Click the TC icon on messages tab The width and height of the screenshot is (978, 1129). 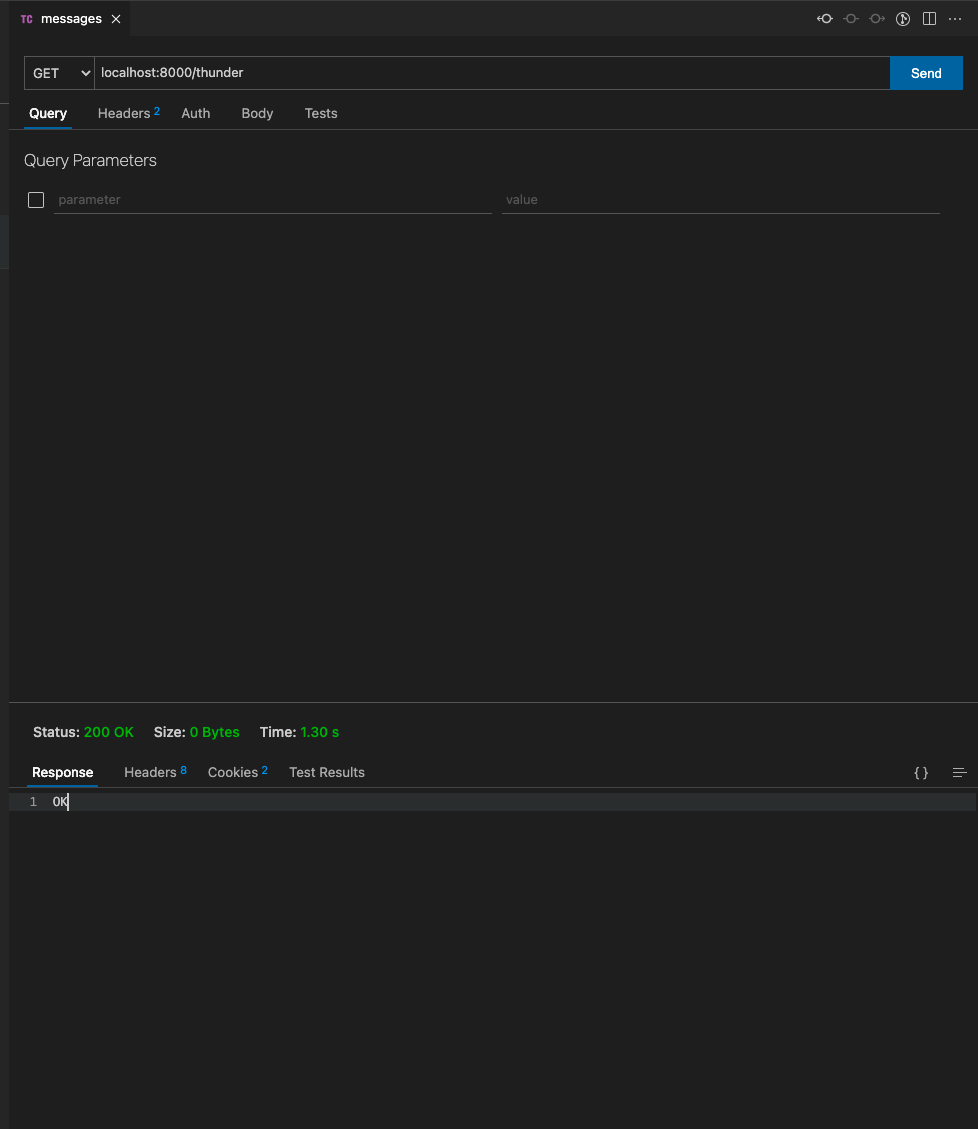click(27, 19)
